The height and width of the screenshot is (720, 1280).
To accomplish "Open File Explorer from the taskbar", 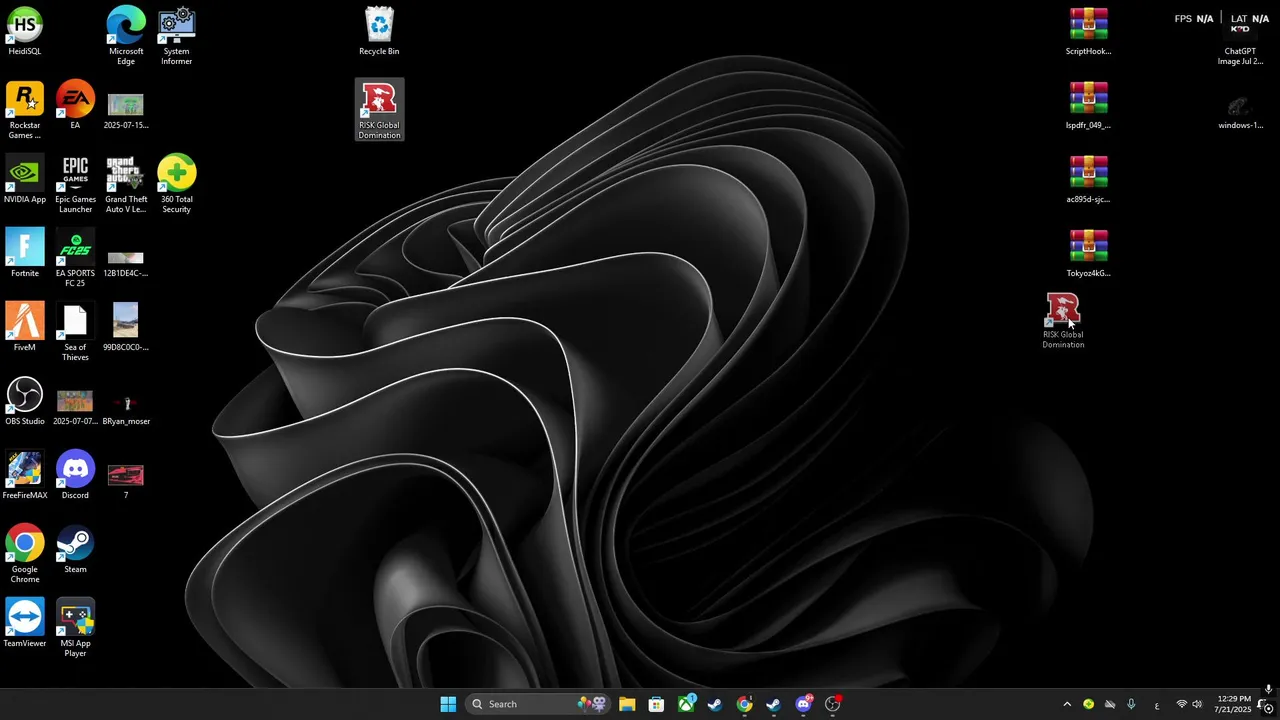I will (x=627, y=704).
